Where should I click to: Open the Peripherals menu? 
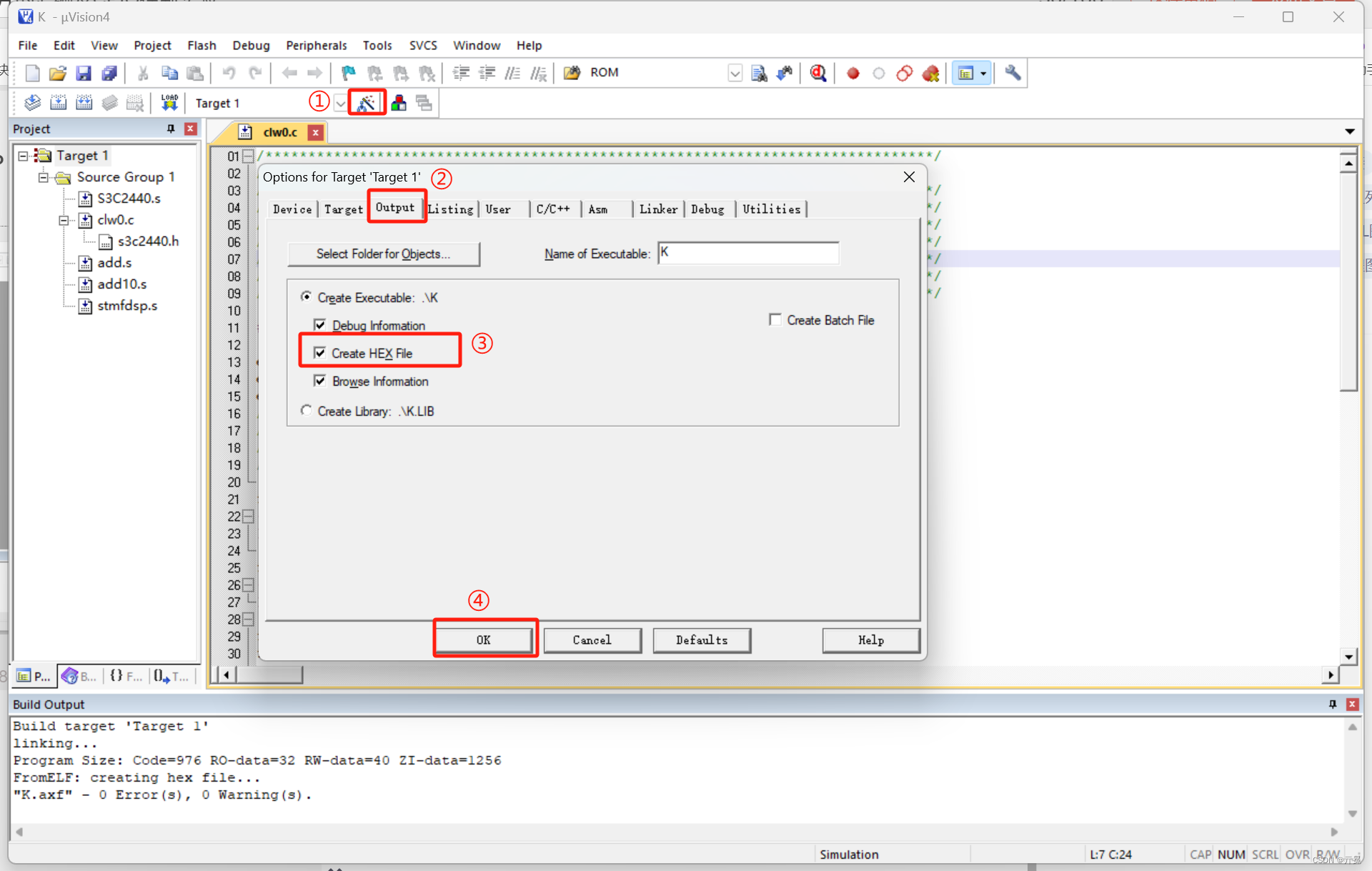[x=316, y=45]
